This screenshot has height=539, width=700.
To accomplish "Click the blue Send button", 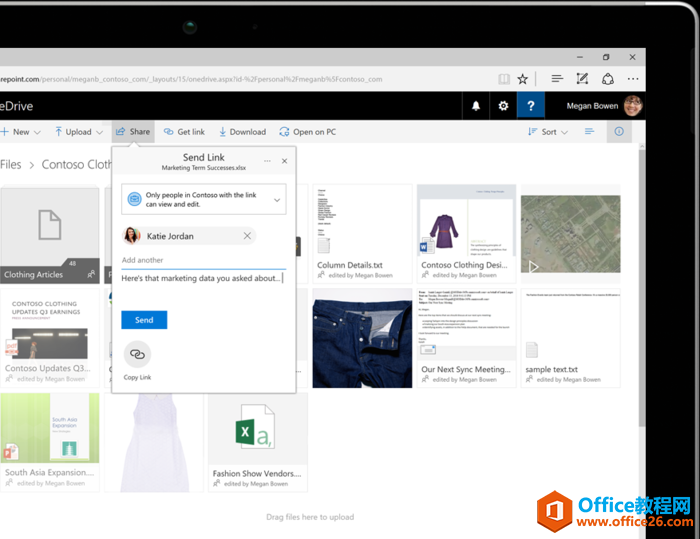I will (144, 320).
